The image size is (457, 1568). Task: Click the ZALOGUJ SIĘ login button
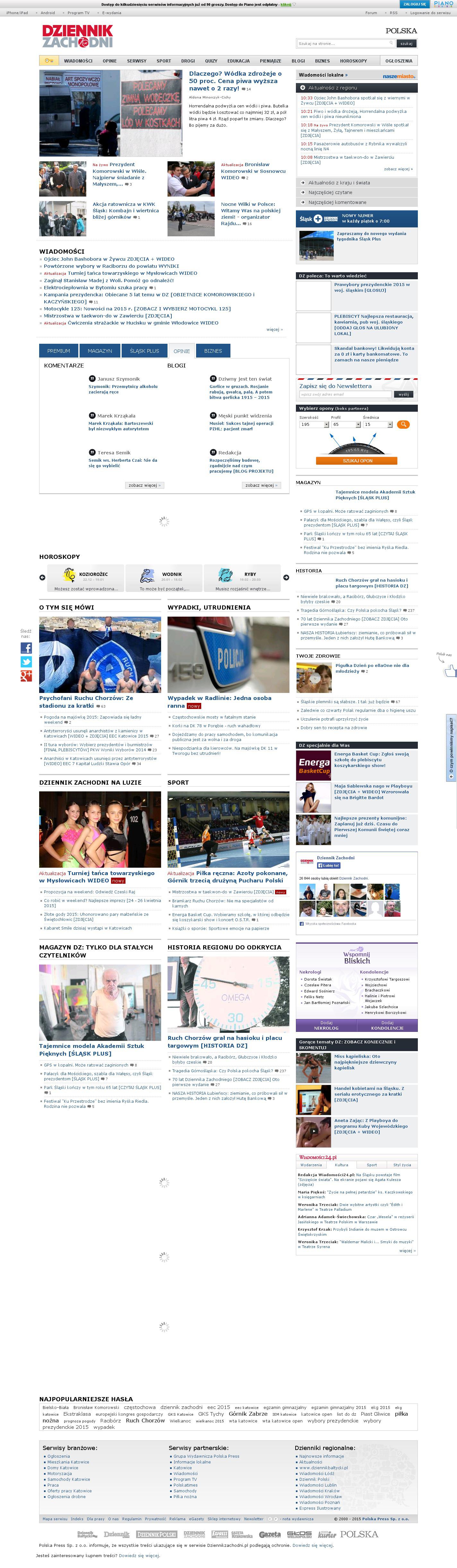414,4
